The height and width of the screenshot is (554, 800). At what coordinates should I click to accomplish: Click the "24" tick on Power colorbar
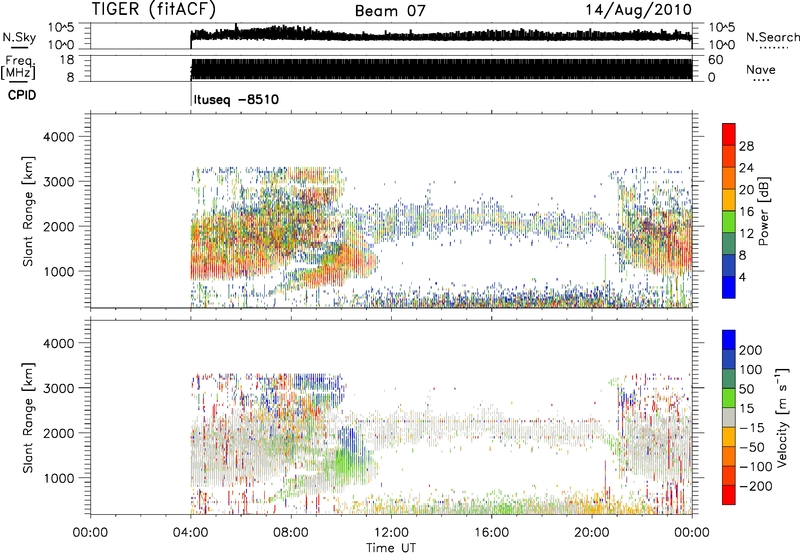[x=746, y=168]
